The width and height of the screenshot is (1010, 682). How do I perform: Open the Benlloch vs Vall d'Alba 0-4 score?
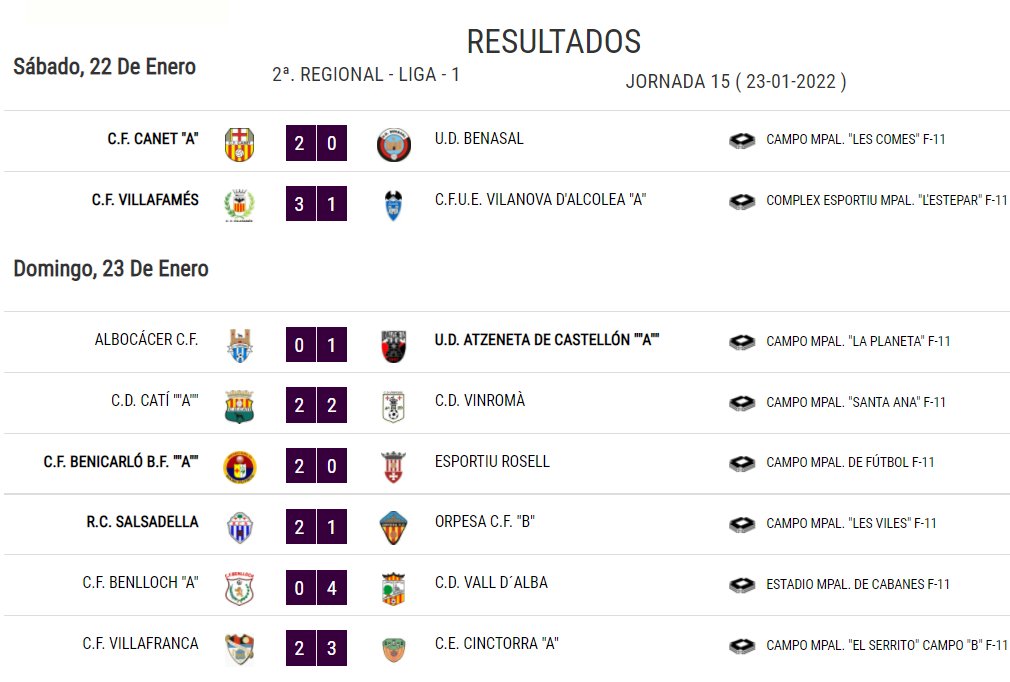tap(316, 587)
